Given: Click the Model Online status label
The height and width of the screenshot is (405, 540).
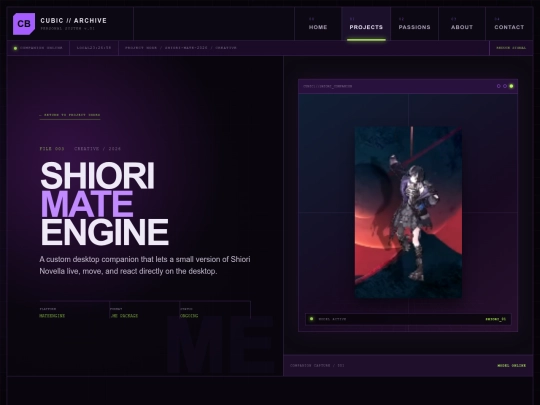Looking at the screenshot, I should pos(511,365).
